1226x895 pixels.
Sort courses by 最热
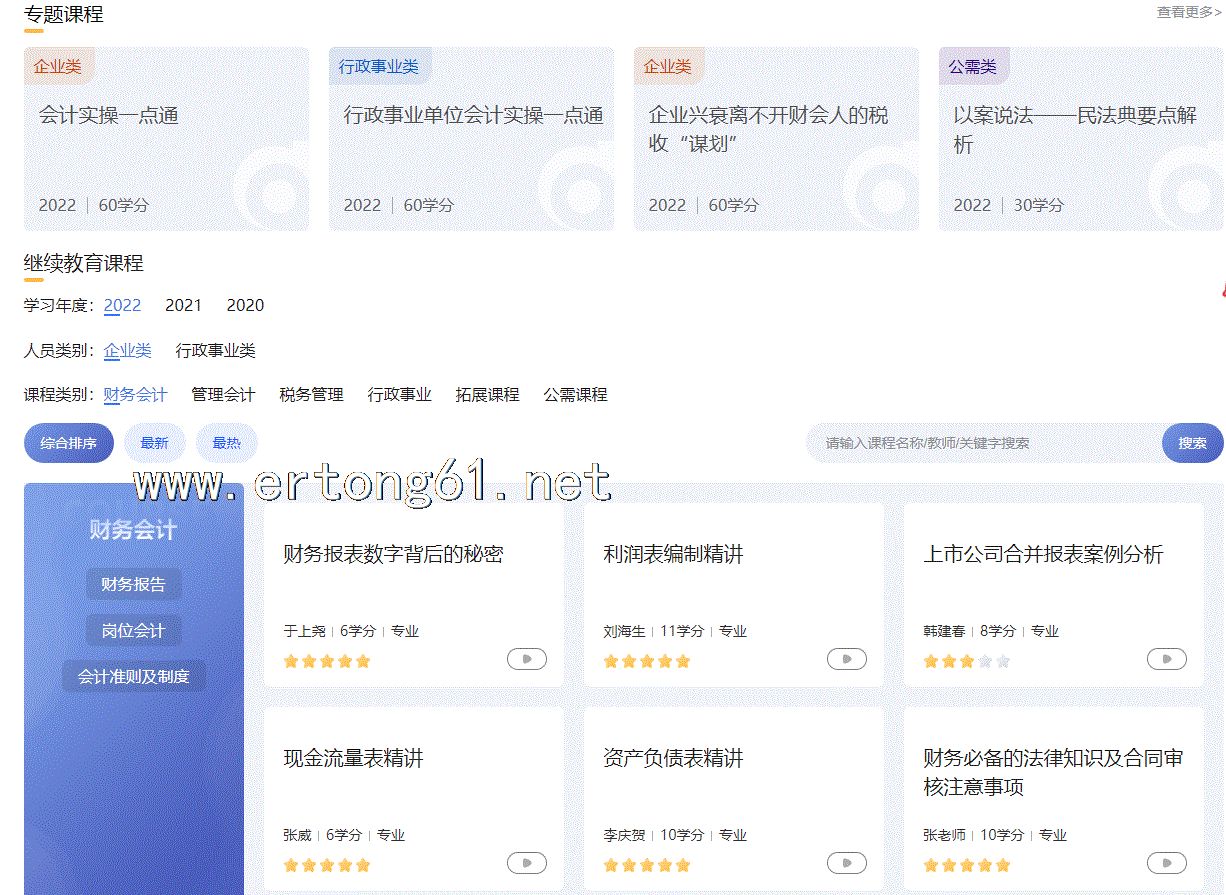(226, 443)
